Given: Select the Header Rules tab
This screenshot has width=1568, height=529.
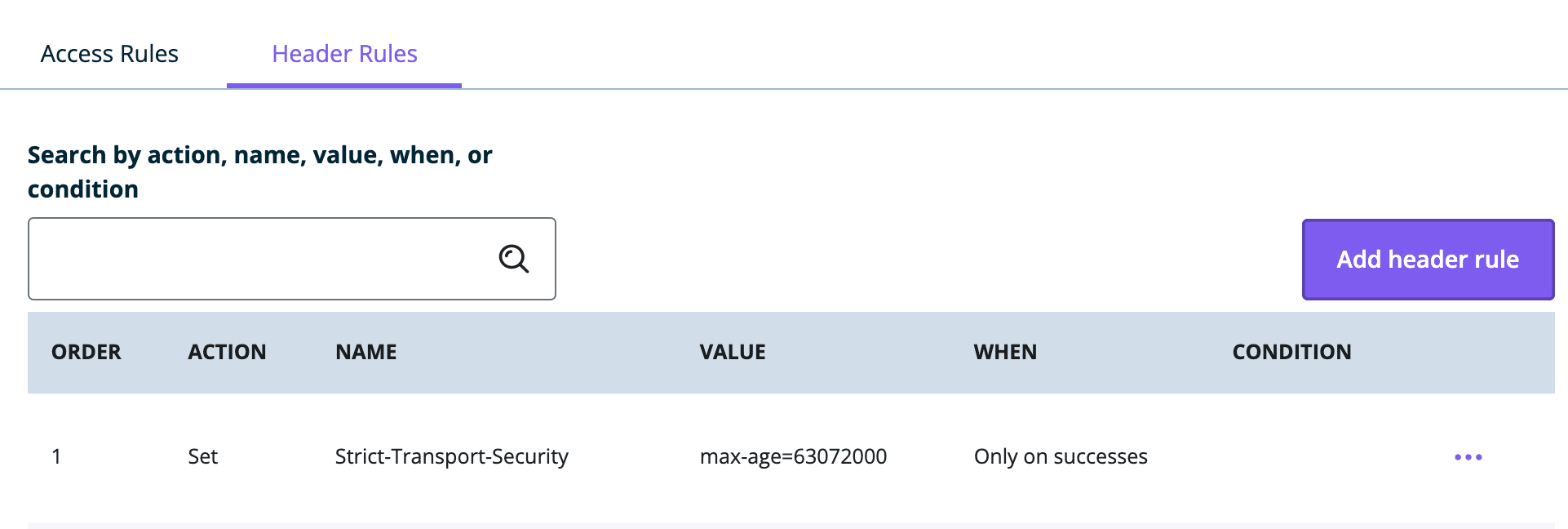Looking at the screenshot, I should click(x=344, y=53).
